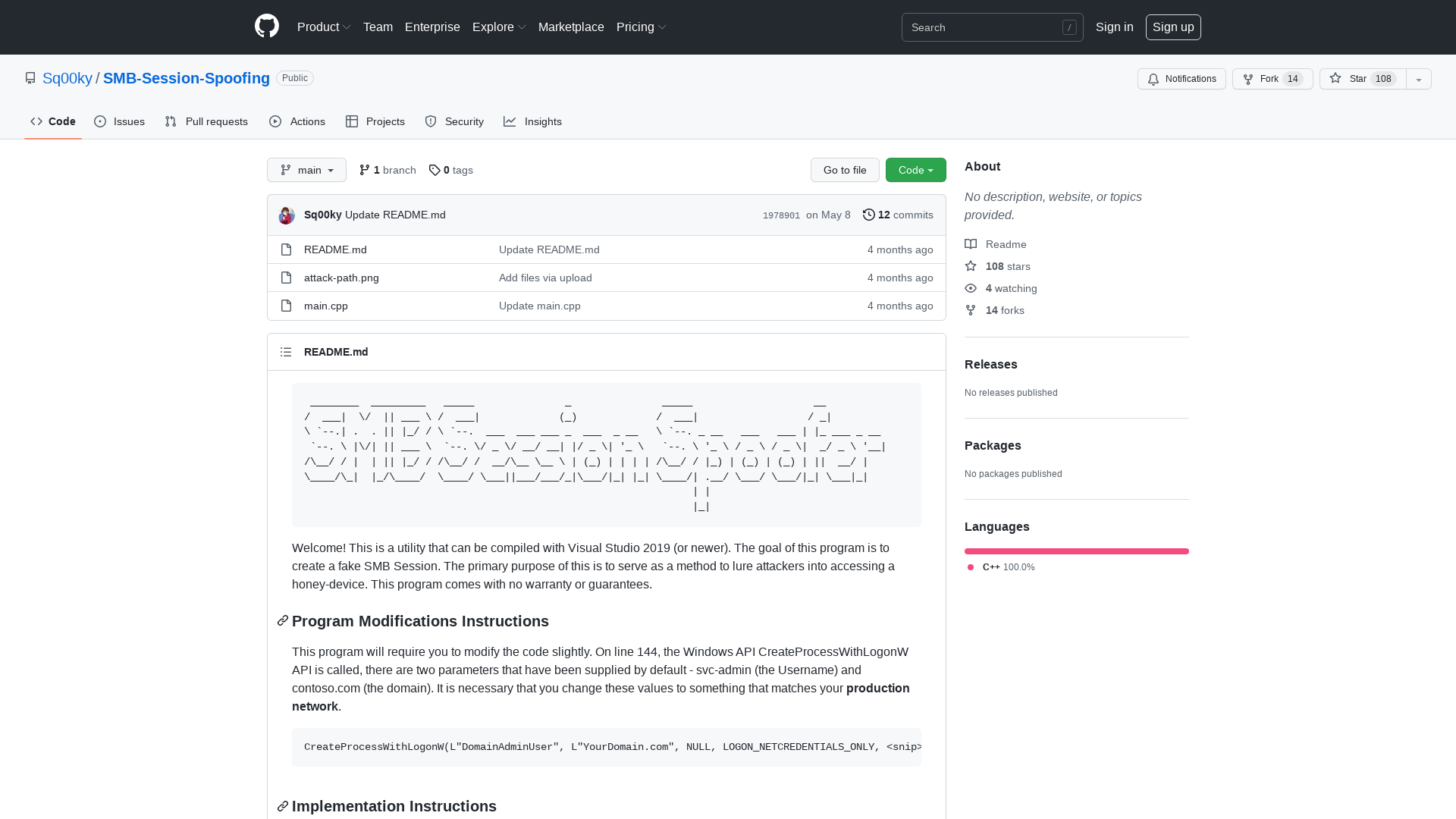Click the Packages heading link
The height and width of the screenshot is (819, 1456).
[993, 445]
